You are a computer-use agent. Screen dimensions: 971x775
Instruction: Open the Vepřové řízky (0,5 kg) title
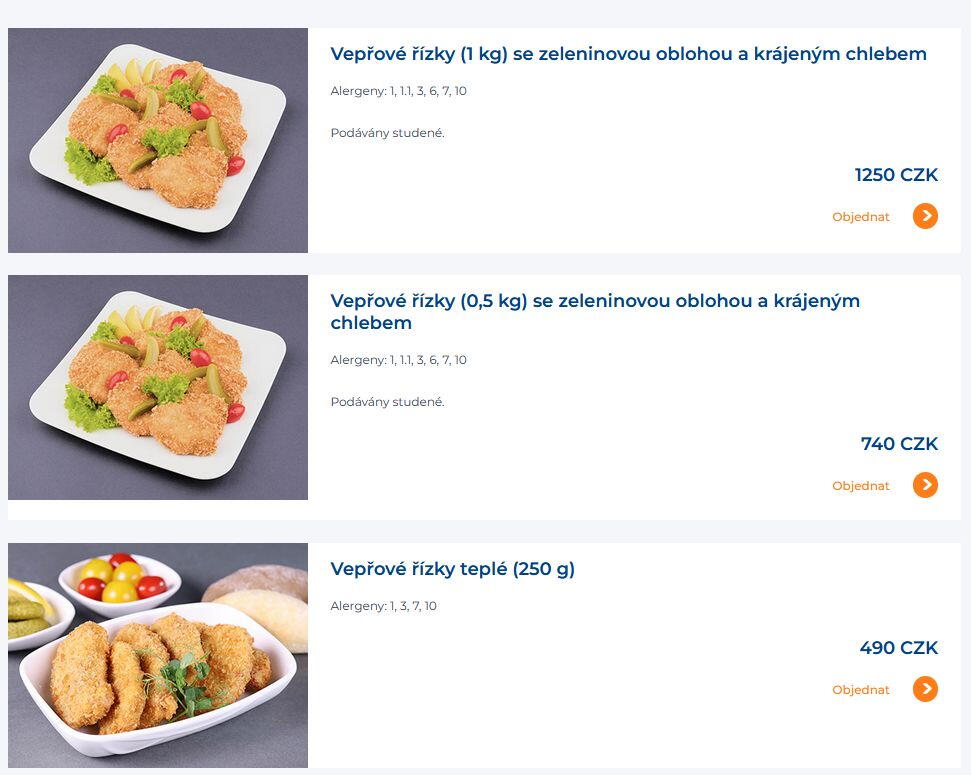pyautogui.click(x=594, y=312)
